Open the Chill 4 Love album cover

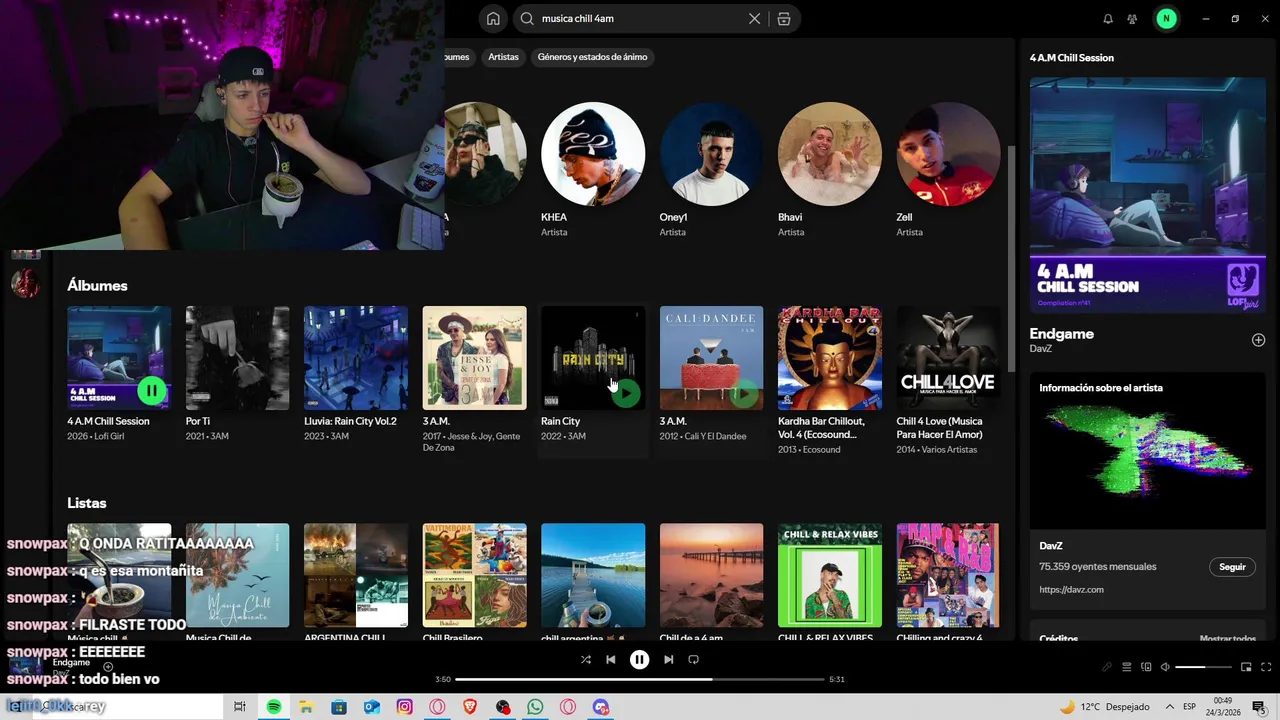click(948, 358)
